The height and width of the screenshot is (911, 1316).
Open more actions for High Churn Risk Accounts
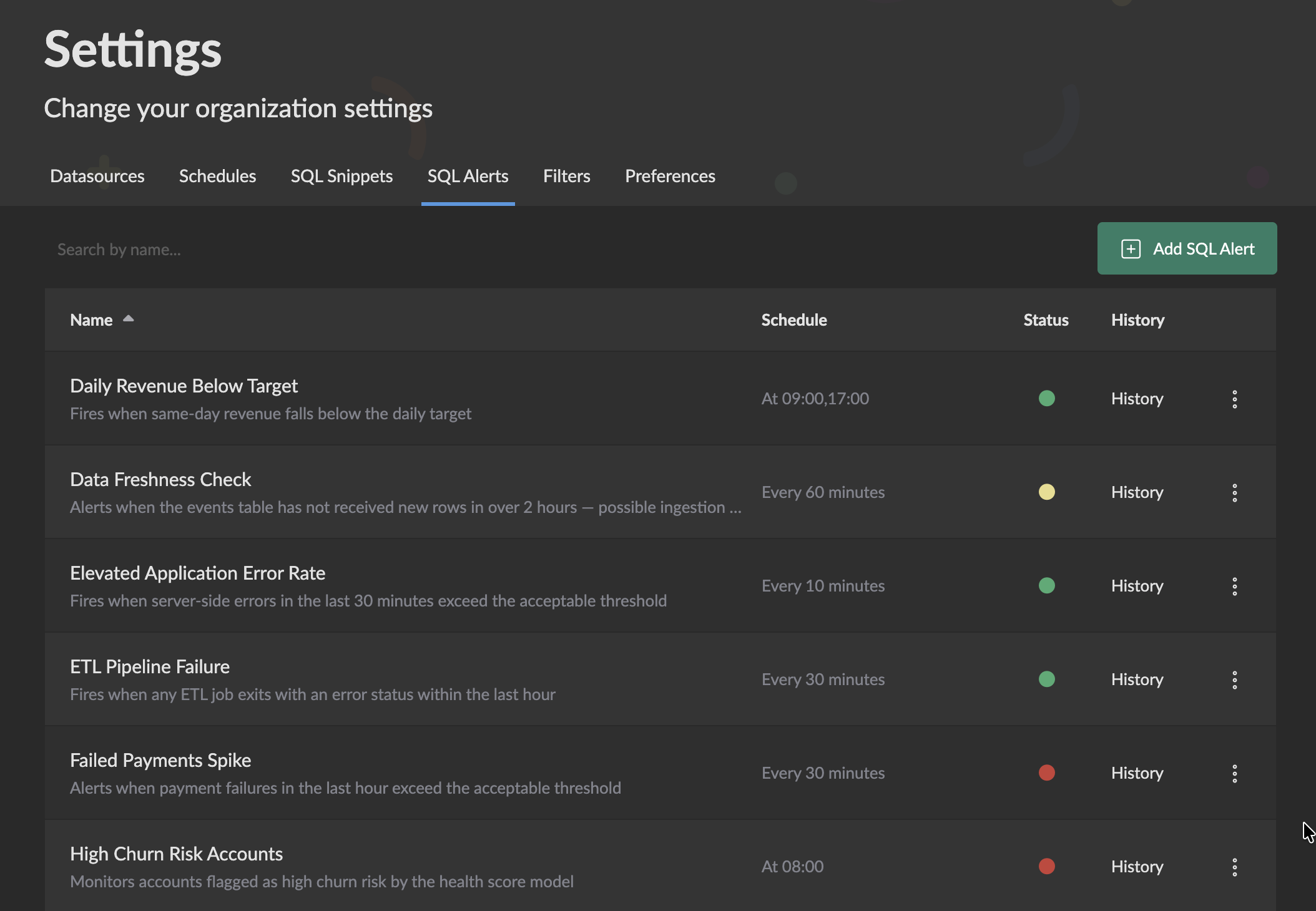[x=1234, y=867]
